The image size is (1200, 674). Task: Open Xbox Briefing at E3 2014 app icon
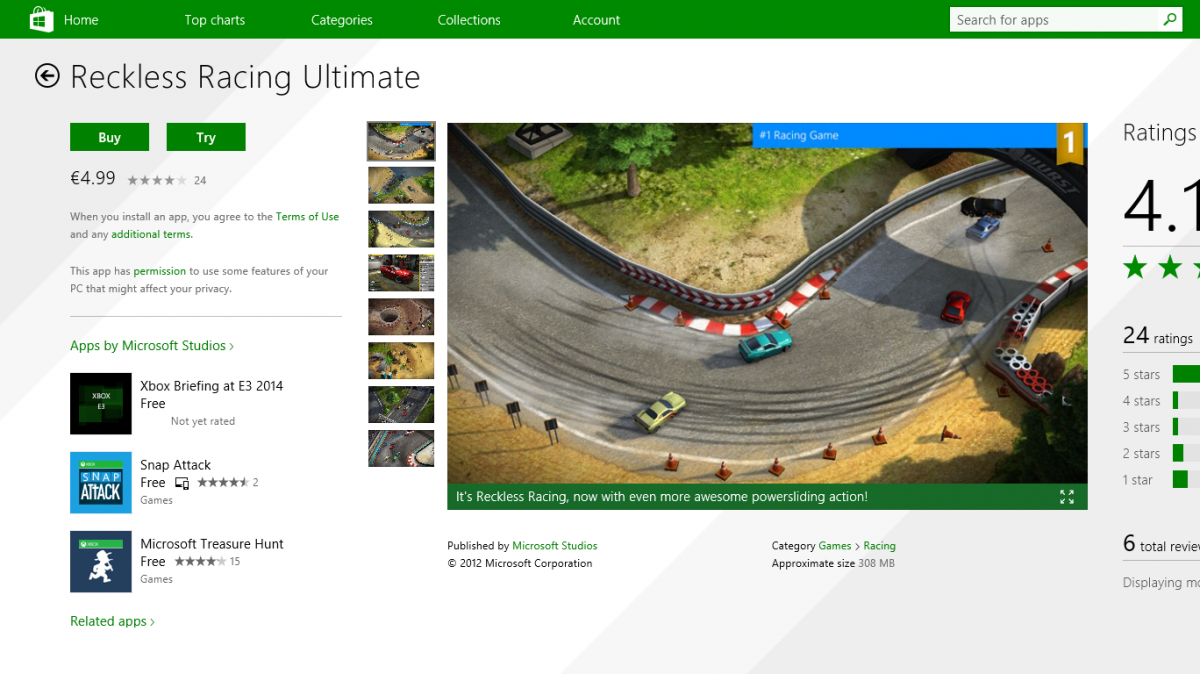tap(101, 404)
